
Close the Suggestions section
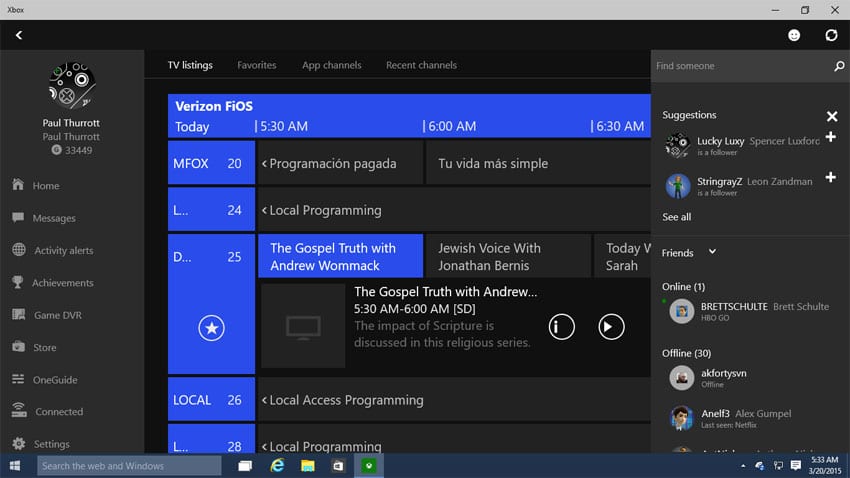[x=831, y=116]
